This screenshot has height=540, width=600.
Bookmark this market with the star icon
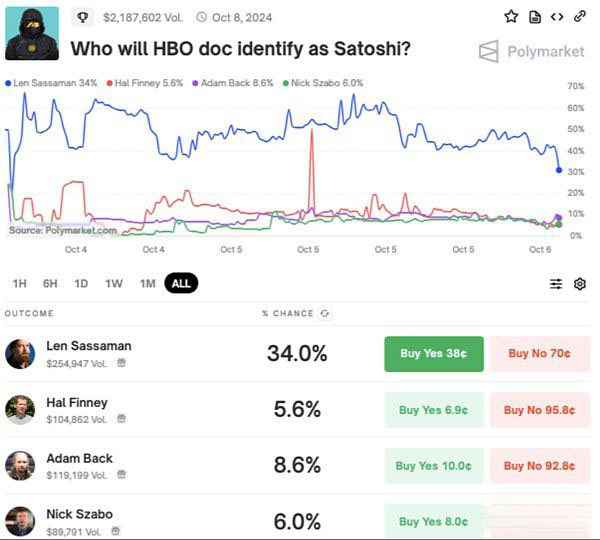(511, 17)
